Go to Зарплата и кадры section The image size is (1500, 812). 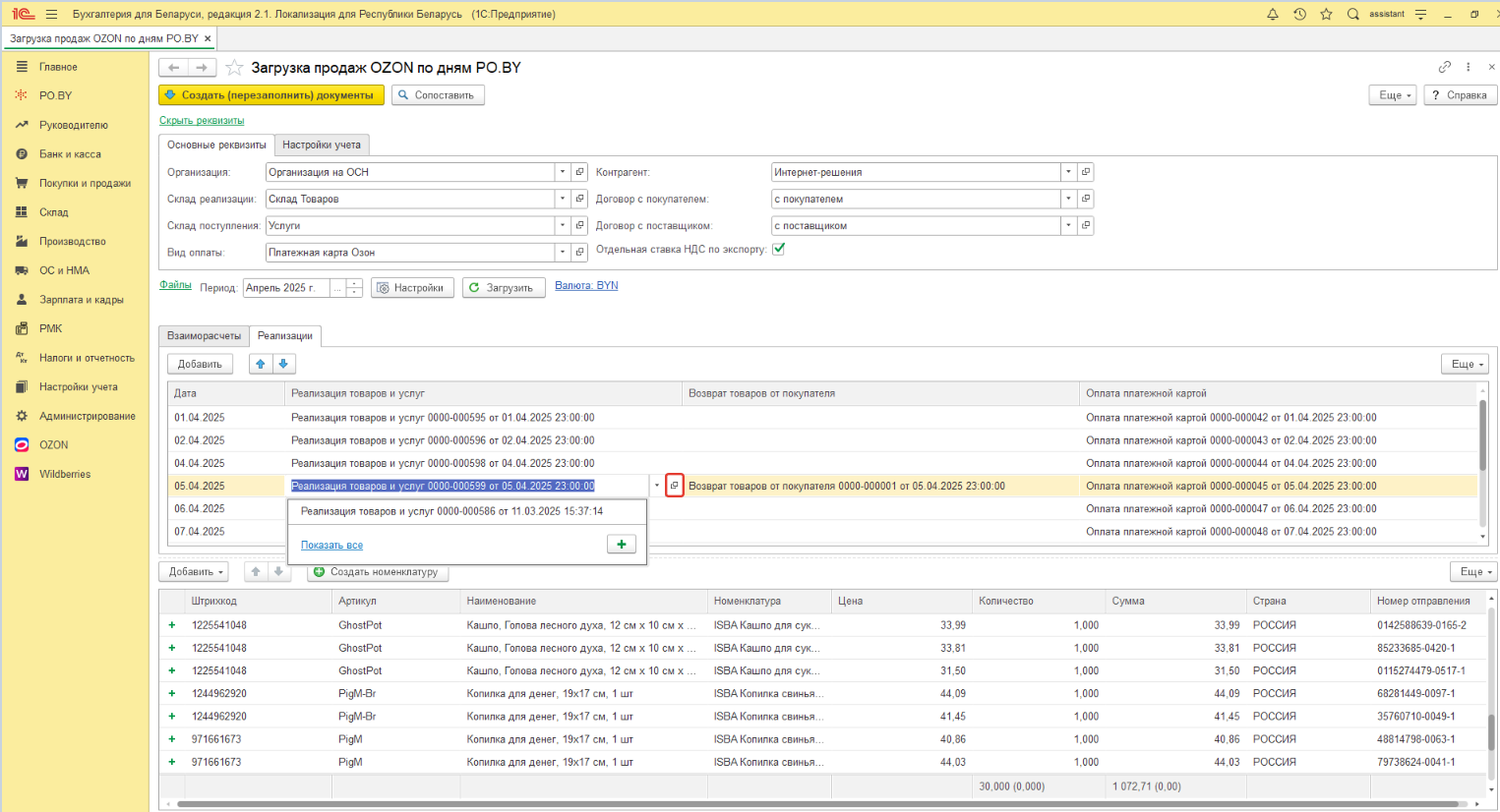click(x=82, y=300)
